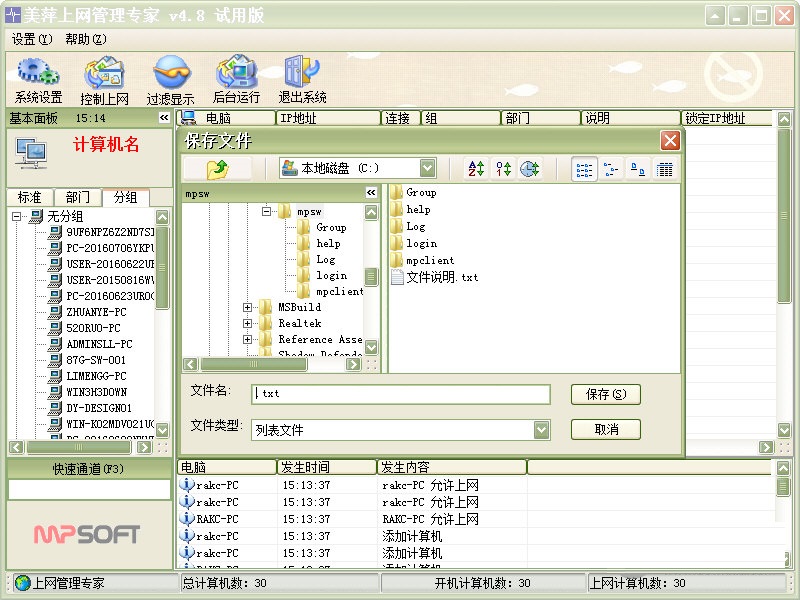This screenshot has width=800, height=600.
Task: Switch file view to small list mode
Action: coord(585,169)
